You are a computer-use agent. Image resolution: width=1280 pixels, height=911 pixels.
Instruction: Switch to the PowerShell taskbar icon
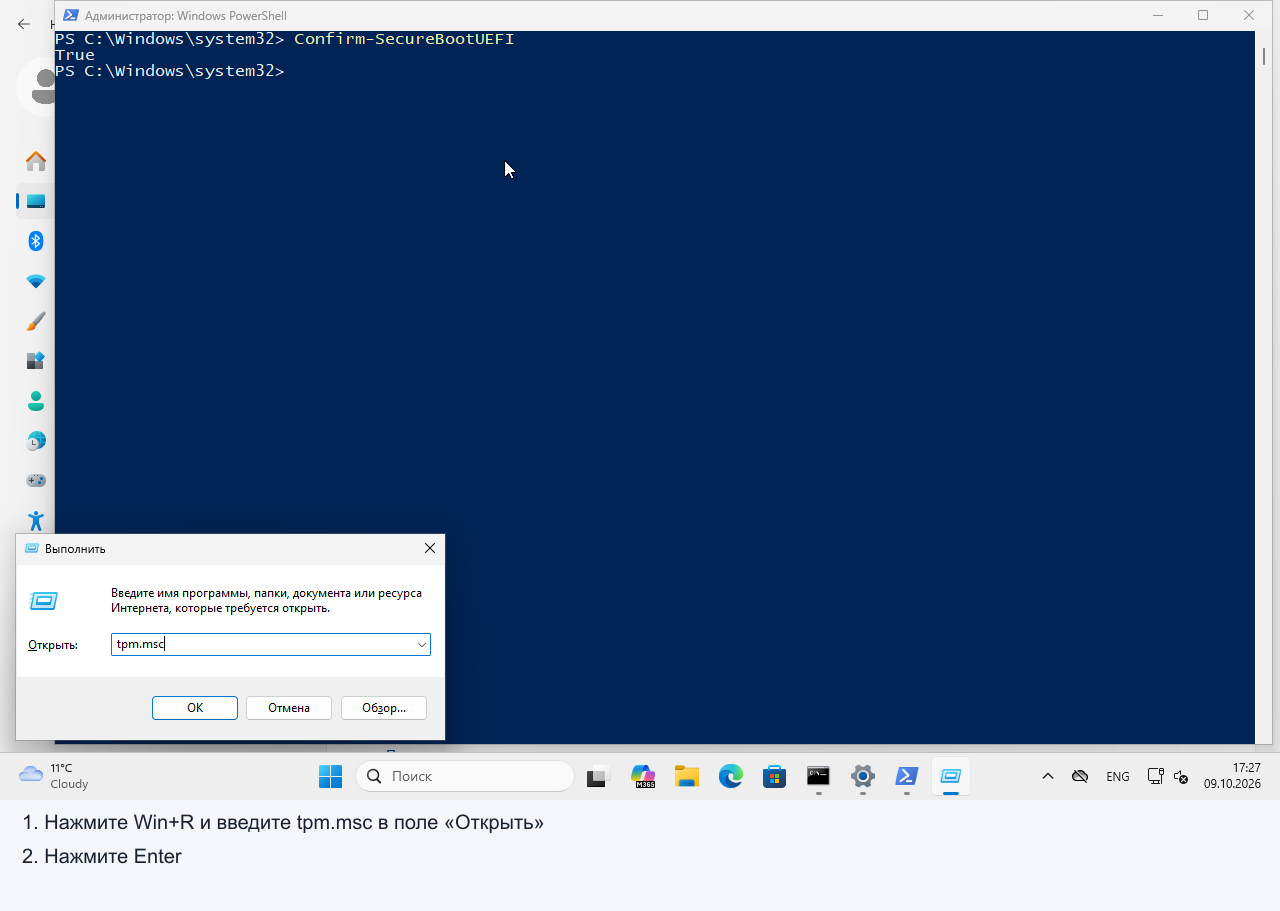point(907,776)
